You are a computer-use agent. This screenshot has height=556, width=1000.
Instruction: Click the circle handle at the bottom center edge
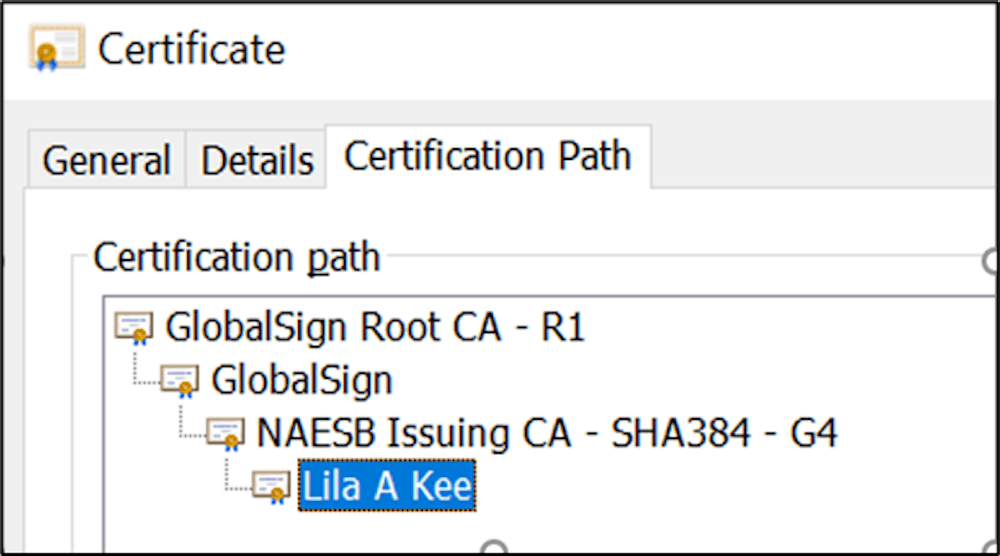point(494,548)
